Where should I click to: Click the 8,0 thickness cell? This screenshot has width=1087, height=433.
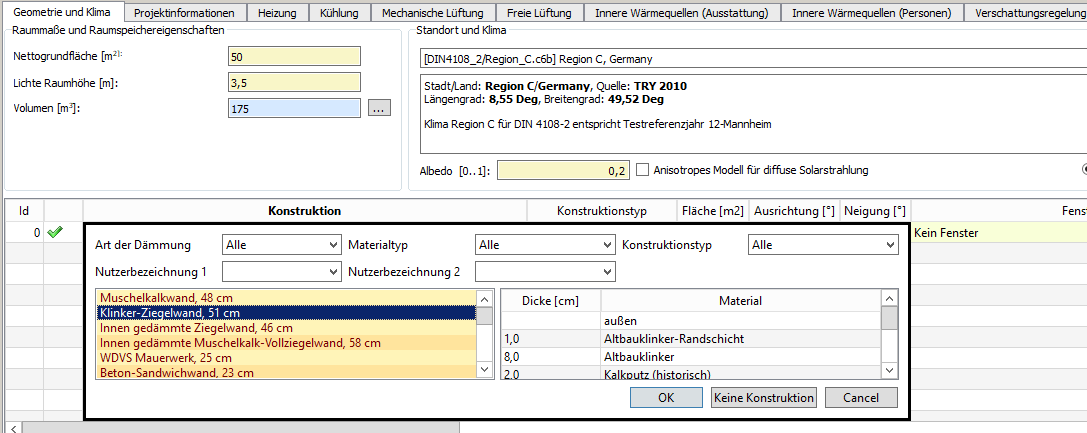(550, 357)
